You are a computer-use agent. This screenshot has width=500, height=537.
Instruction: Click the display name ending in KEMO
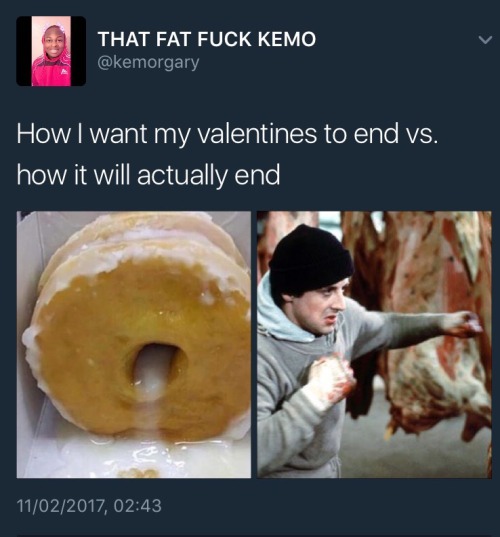point(207,39)
